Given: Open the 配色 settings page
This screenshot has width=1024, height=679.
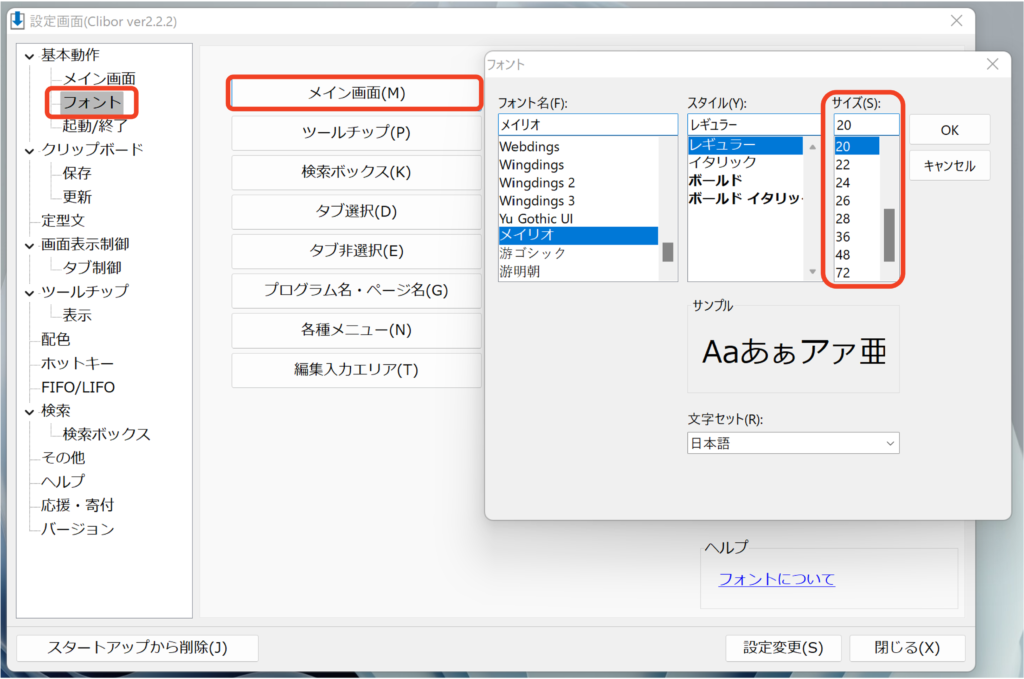Looking at the screenshot, I should tap(56, 339).
